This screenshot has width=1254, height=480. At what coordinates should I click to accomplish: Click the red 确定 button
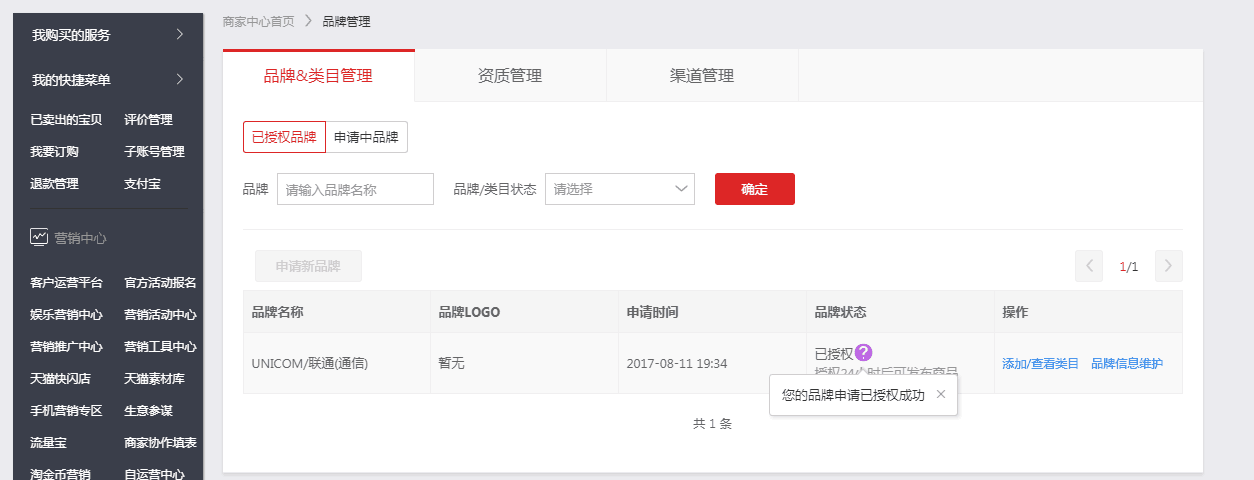tap(755, 189)
